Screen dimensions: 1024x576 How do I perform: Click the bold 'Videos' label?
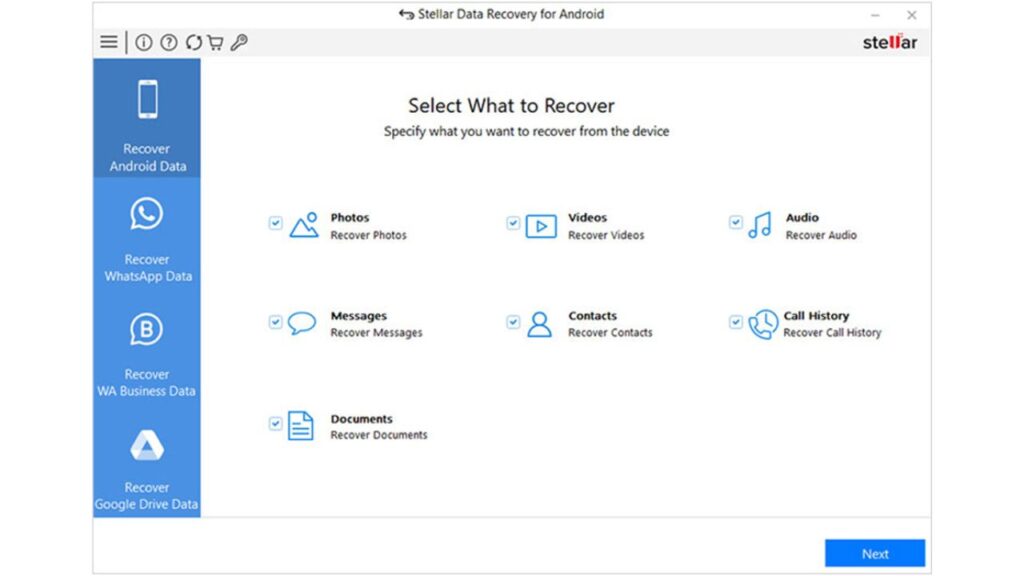[587, 217]
